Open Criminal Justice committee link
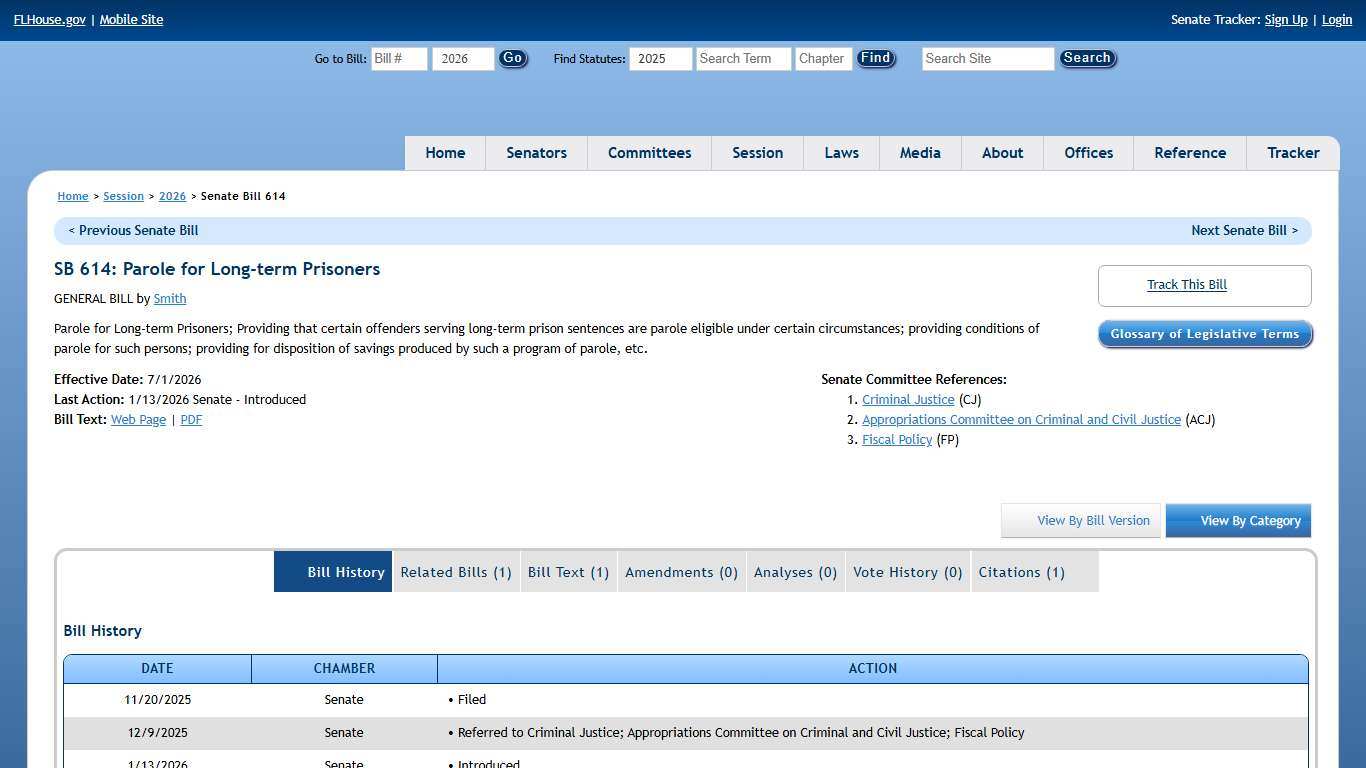Image resolution: width=1366 pixels, height=768 pixels. pos(908,400)
